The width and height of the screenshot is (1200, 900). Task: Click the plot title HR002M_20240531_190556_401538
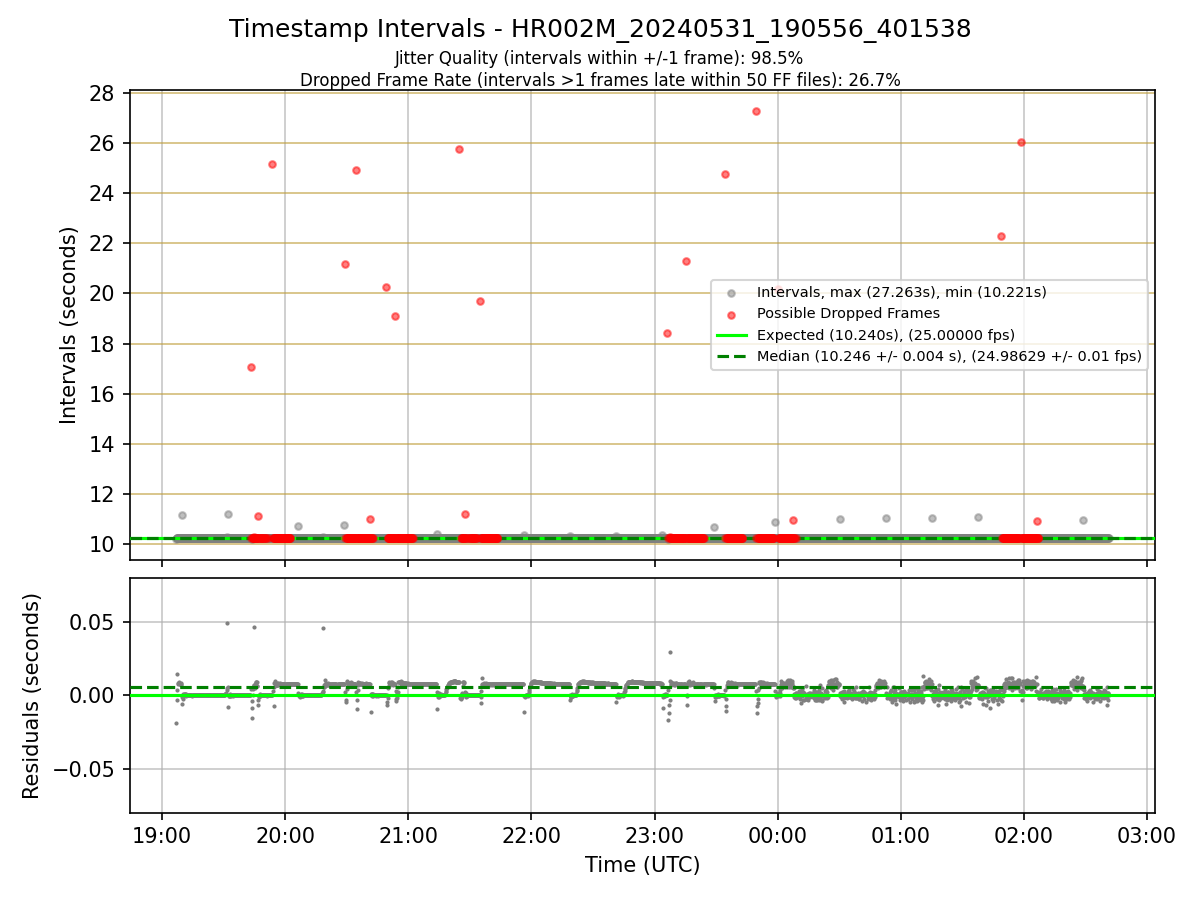(600, 29)
